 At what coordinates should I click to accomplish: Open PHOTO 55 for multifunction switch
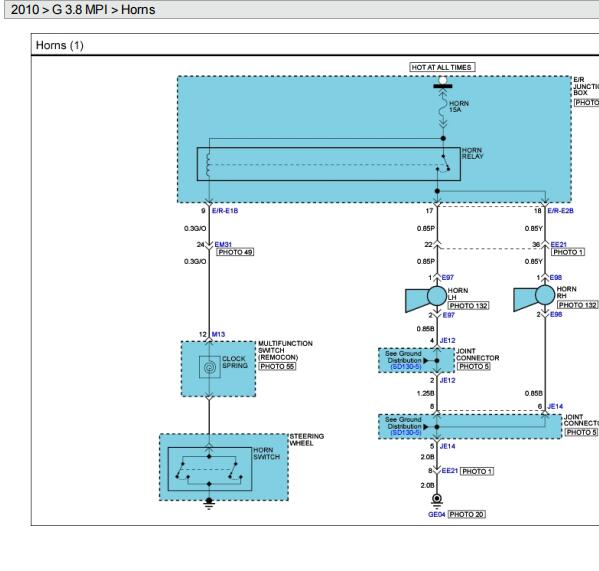click(277, 366)
